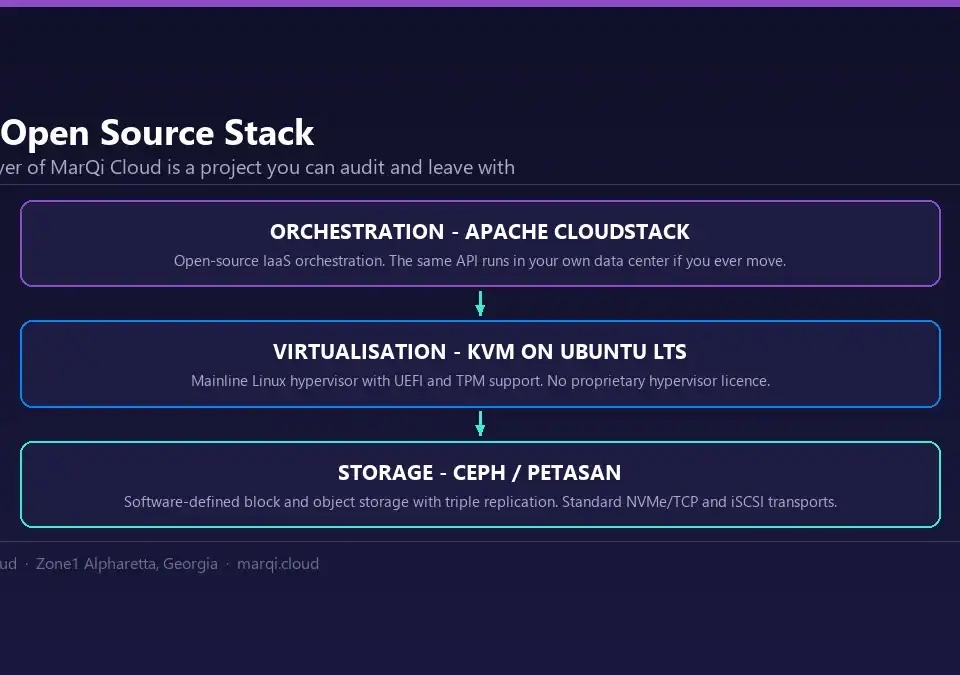Click the footer text 'Zone1 Alpharetta, Georgia'
The width and height of the screenshot is (960, 675).
[x=127, y=564]
